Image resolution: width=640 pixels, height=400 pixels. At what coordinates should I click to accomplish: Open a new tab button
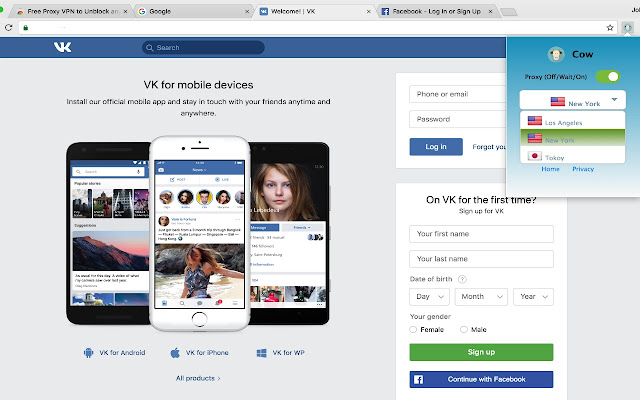click(509, 12)
